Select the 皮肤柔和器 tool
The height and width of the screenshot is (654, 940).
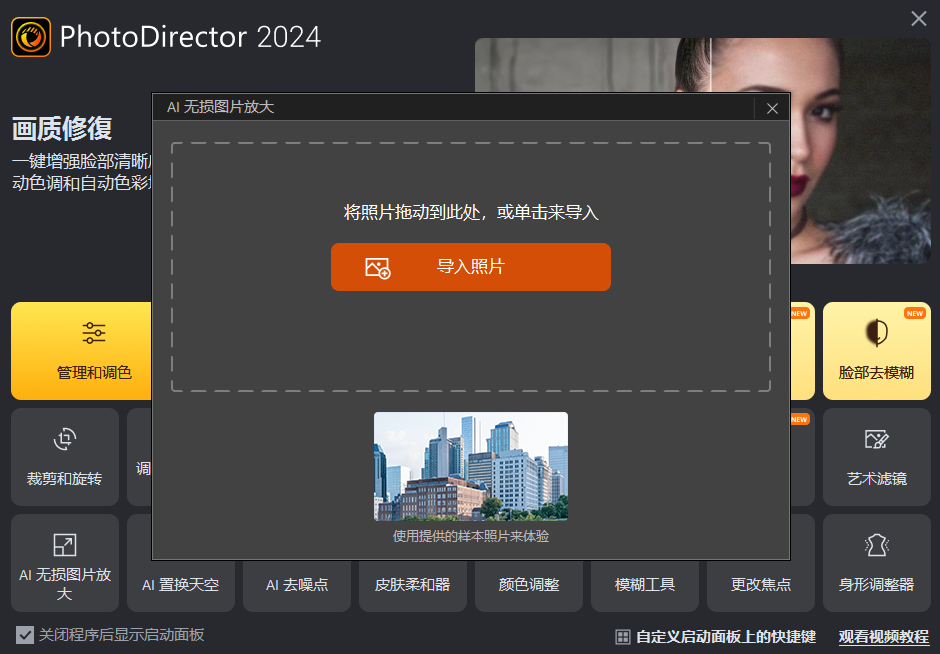click(x=412, y=586)
